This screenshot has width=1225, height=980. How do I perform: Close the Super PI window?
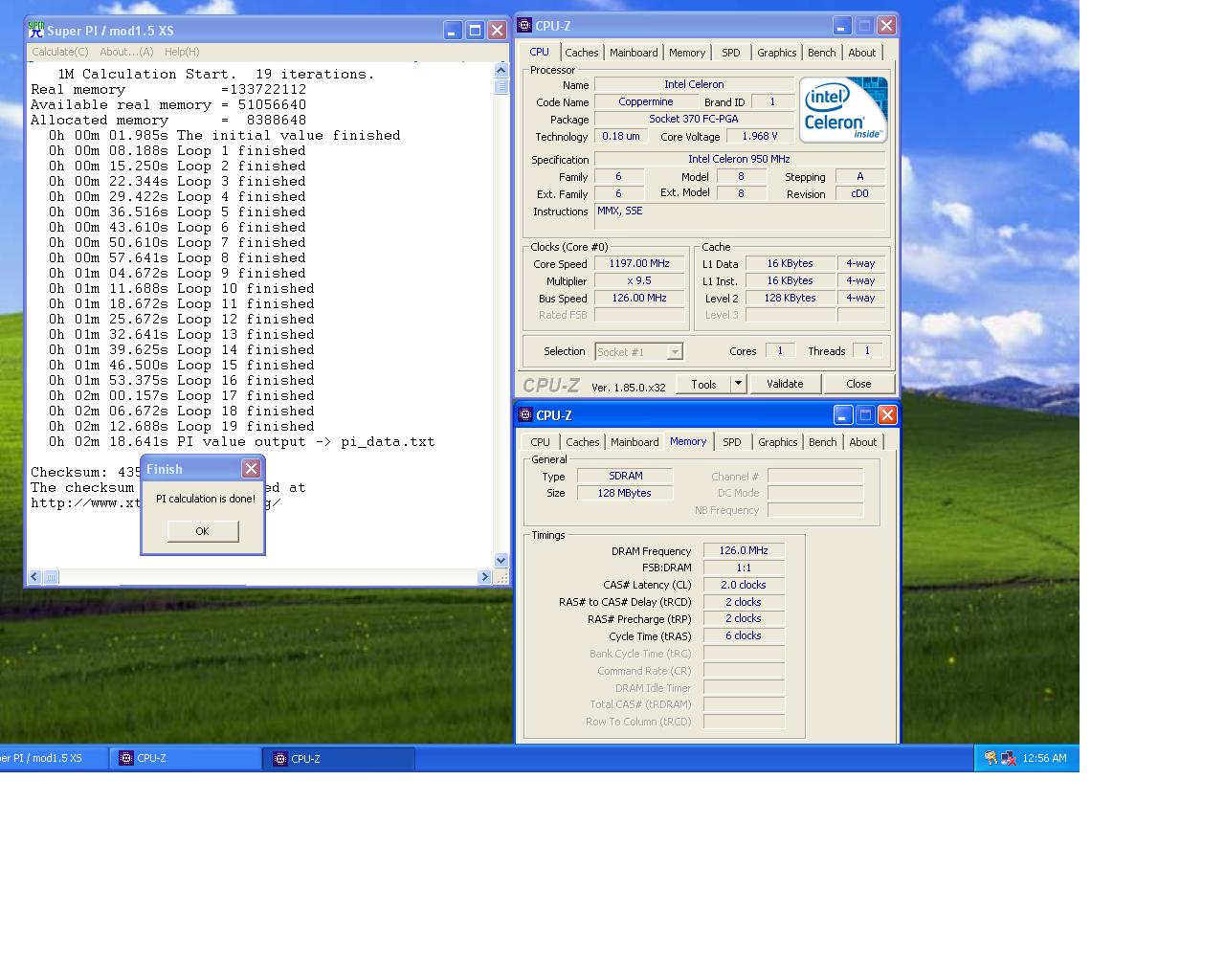[x=497, y=31]
